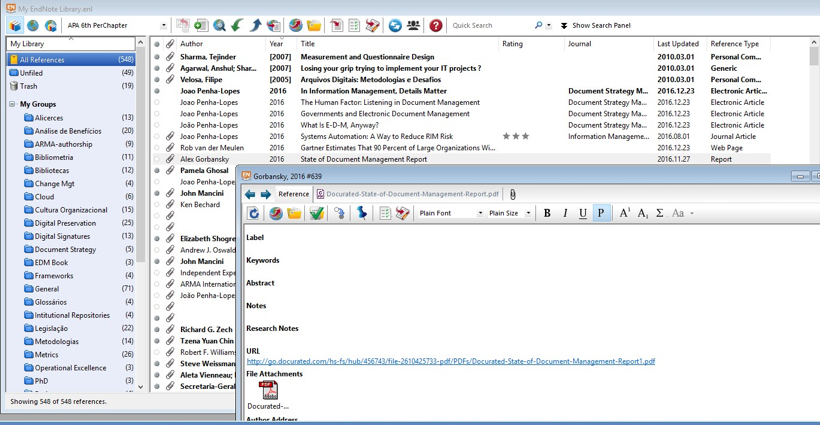Click the Export blue arrow icon

(255, 25)
